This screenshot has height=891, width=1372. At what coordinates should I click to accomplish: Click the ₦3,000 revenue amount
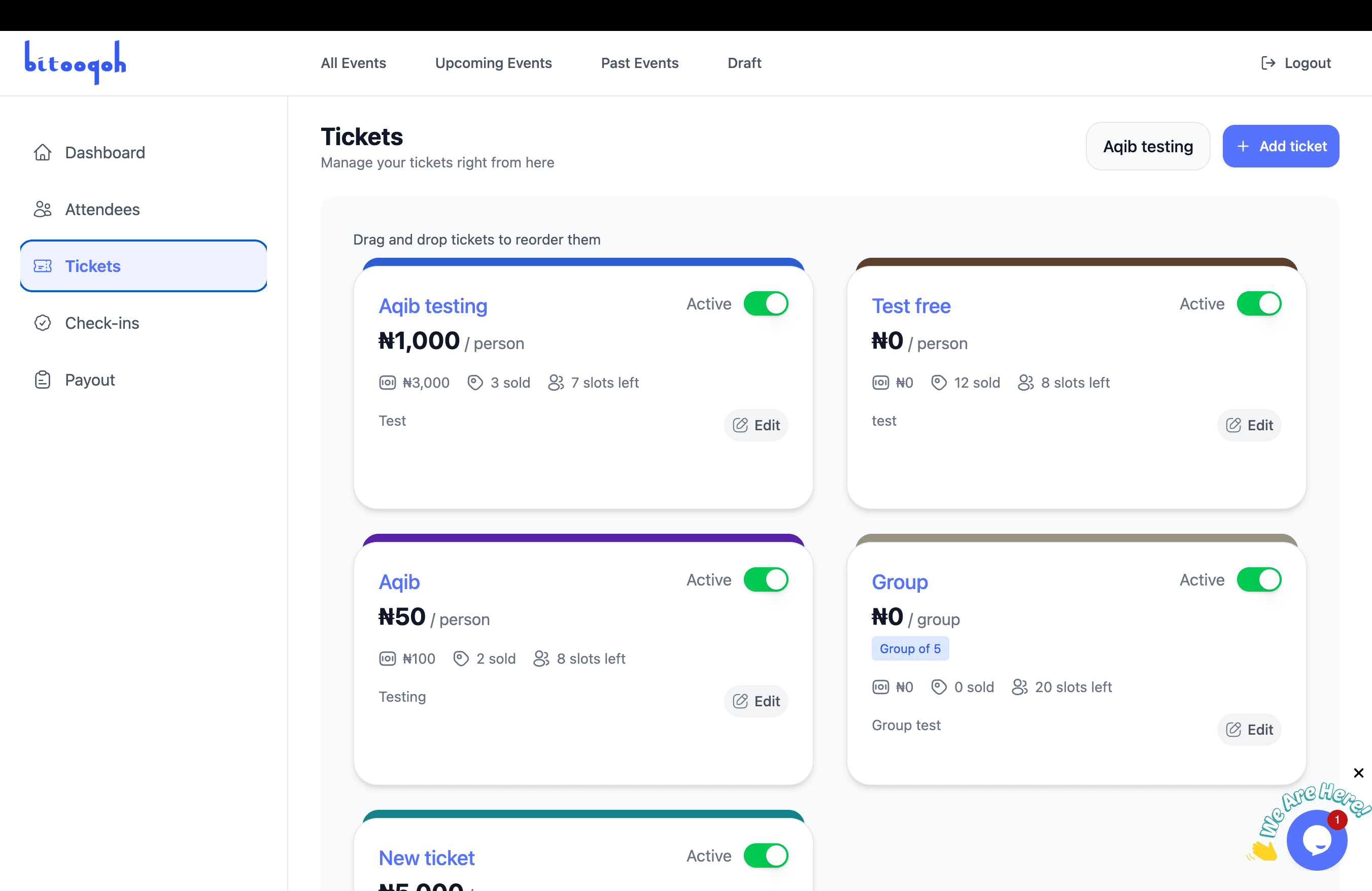(x=426, y=383)
